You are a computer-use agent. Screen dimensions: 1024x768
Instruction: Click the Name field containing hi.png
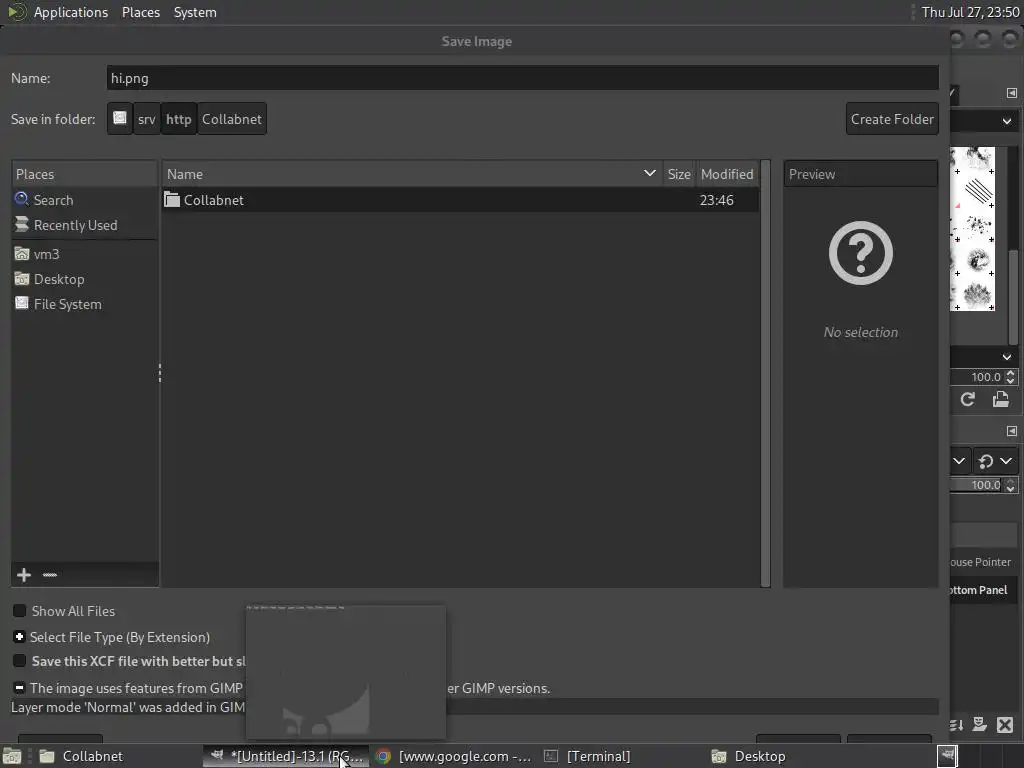[522, 78]
